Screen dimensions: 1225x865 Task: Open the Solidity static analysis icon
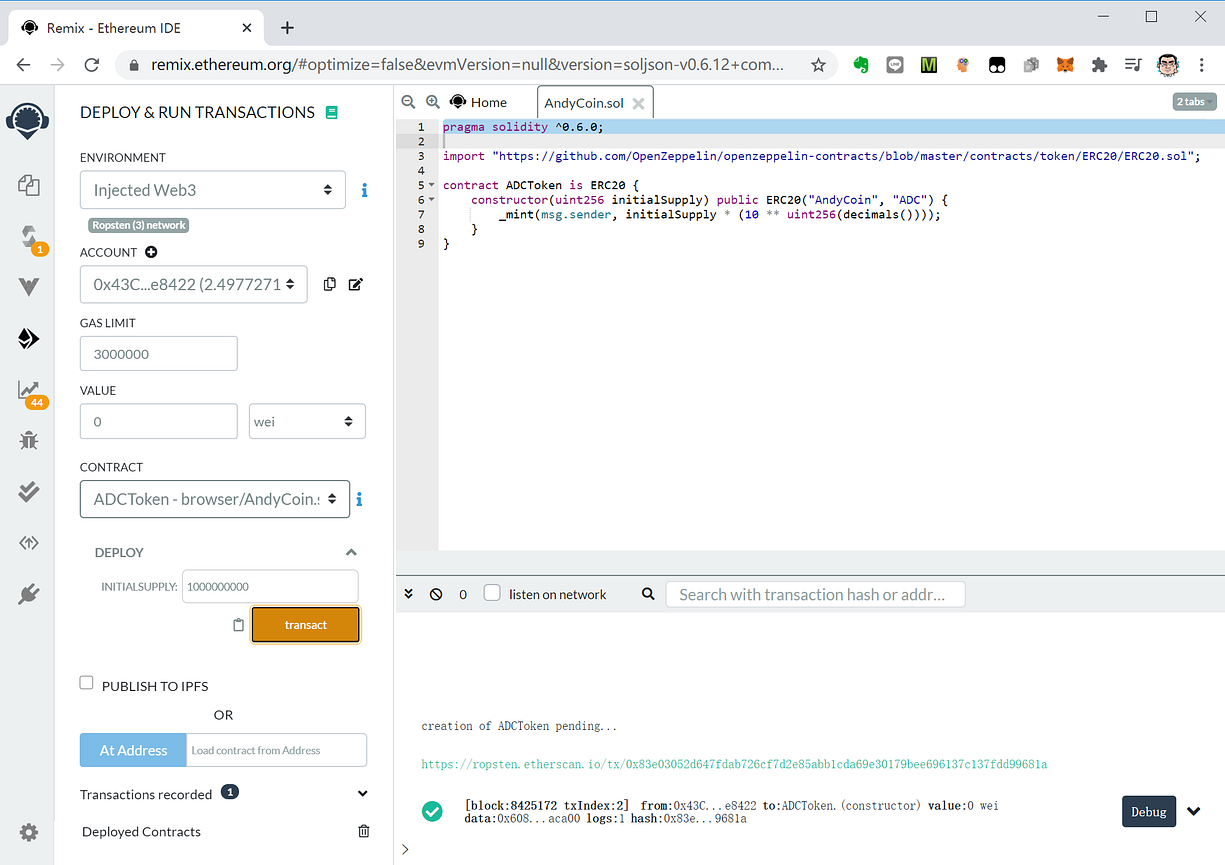[29, 392]
